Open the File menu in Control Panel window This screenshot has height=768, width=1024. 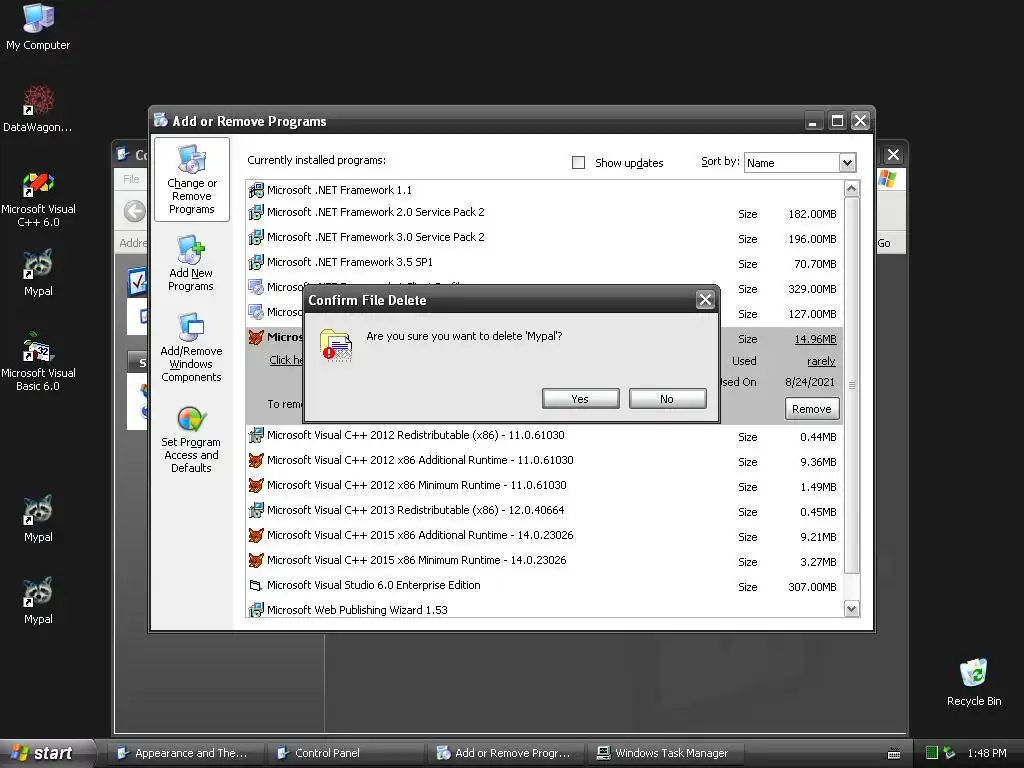131,179
